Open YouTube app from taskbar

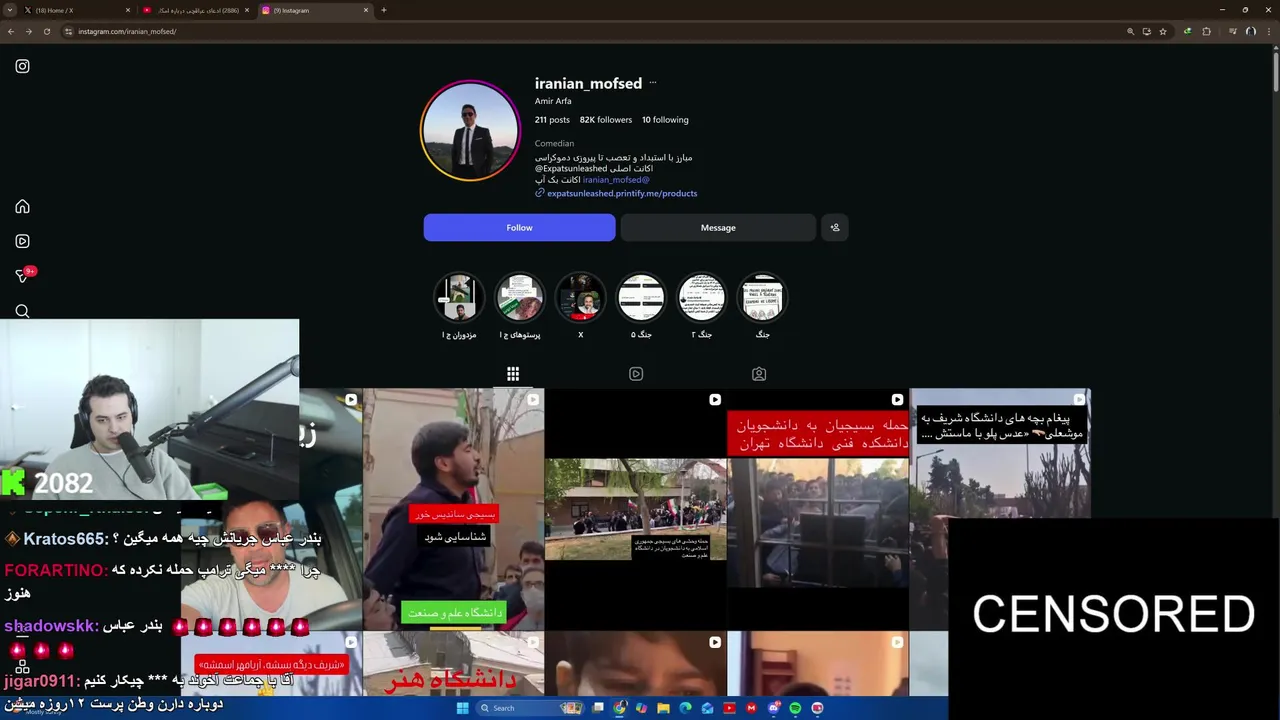click(729, 708)
